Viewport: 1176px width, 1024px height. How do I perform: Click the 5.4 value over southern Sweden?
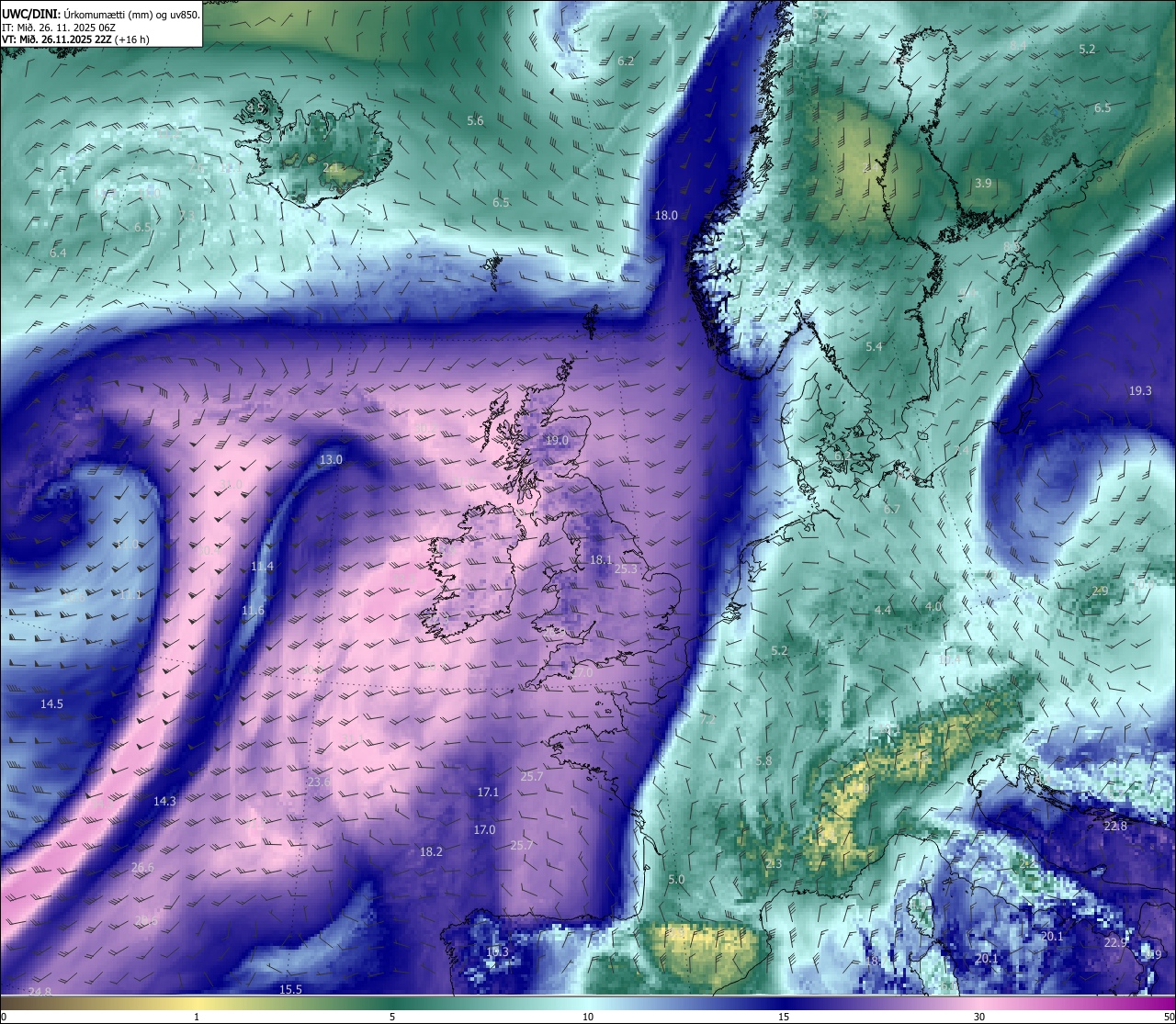point(874,346)
